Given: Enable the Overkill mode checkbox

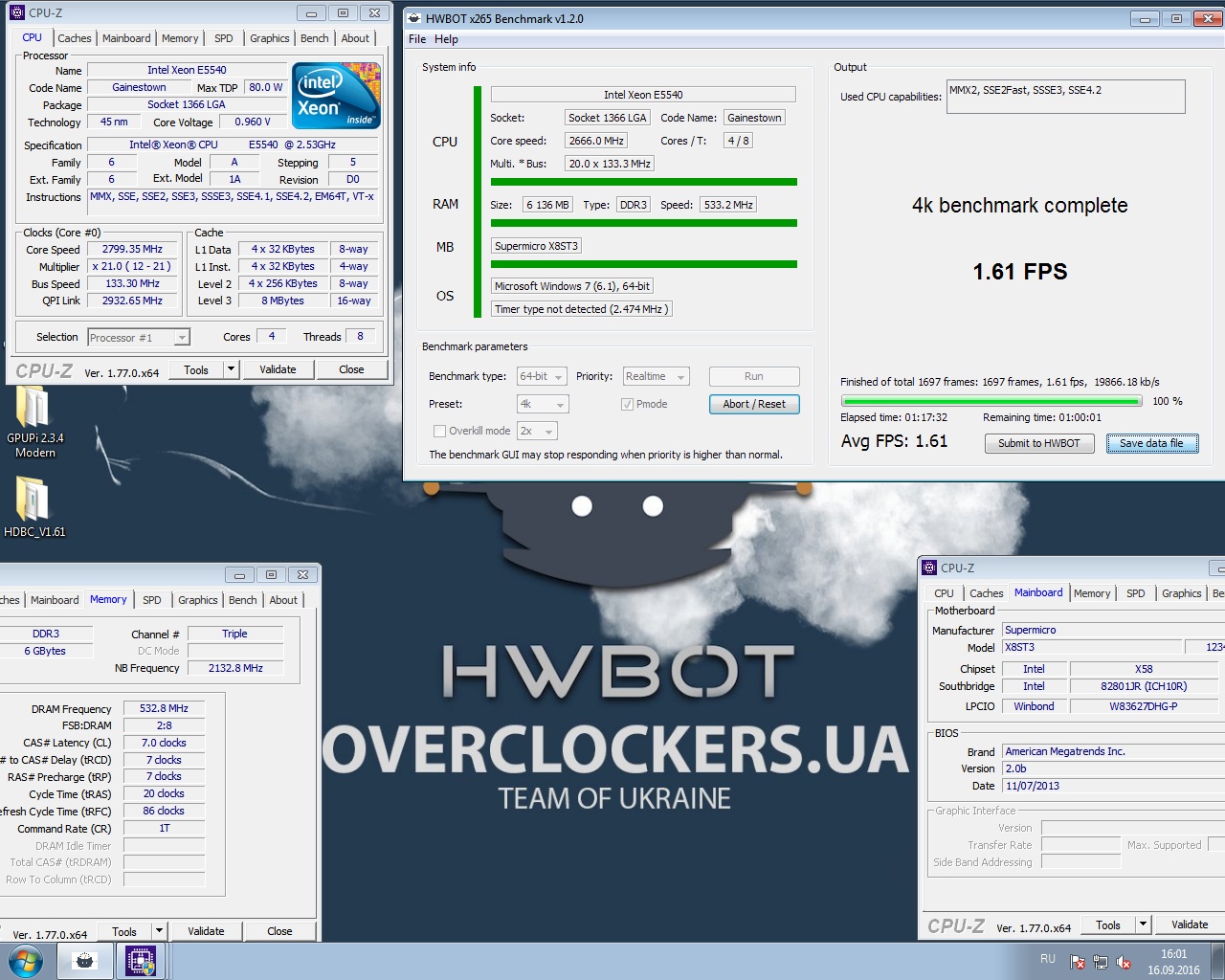Looking at the screenshot, I should pyautogui.click(x=439, y=431).
